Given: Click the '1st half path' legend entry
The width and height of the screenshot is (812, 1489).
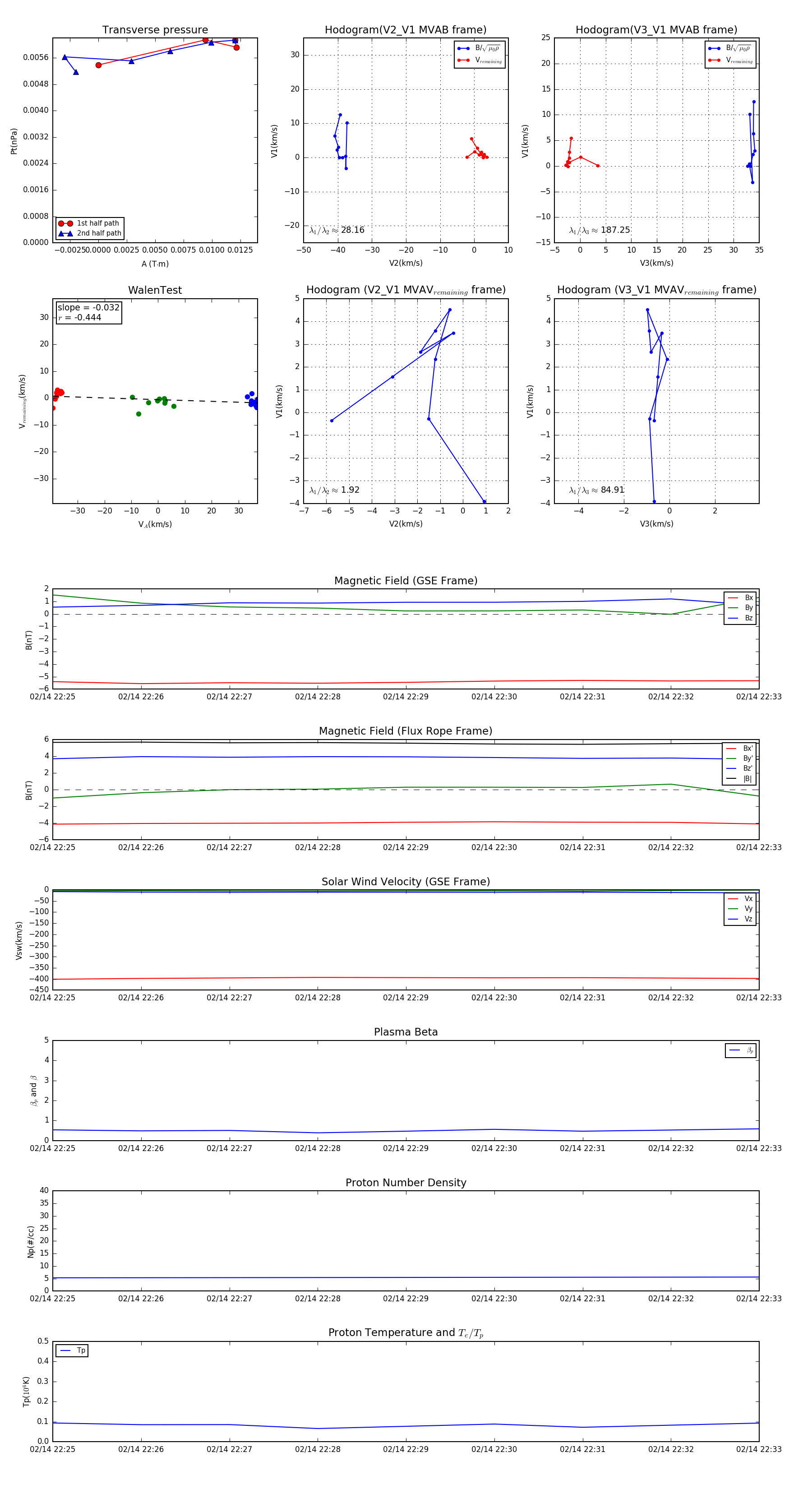Looking at the screenshot, I should (x=90, y=223).
